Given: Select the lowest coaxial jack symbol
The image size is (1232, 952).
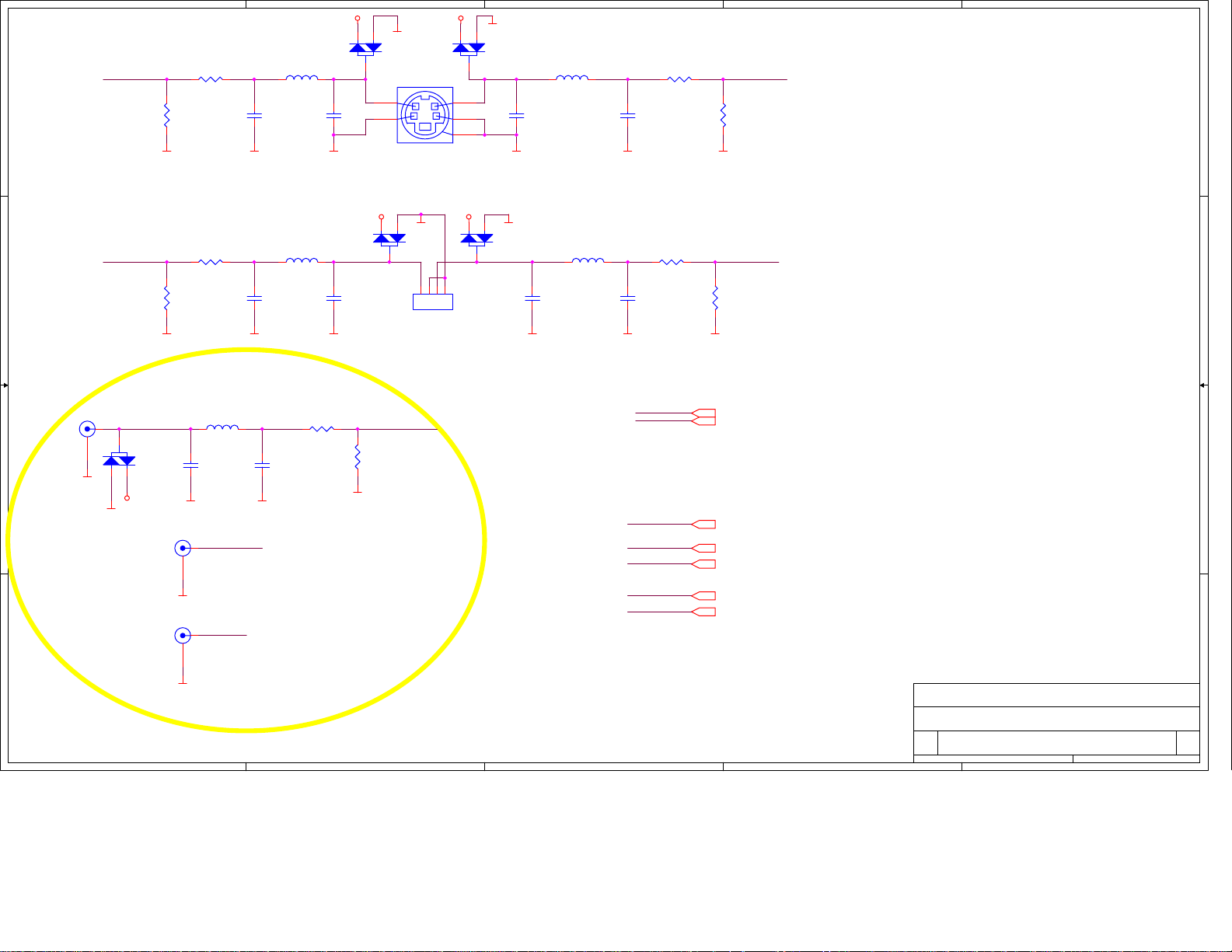Looking at the screenshot, I should tap(183, 636).
